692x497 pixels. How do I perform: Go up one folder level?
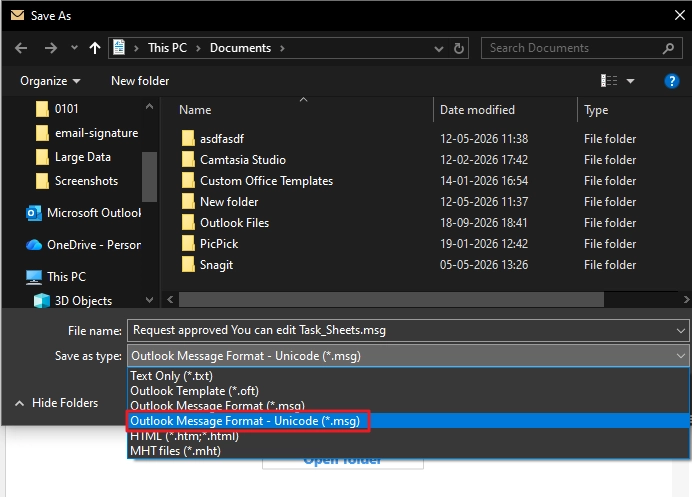click(95, 48)
